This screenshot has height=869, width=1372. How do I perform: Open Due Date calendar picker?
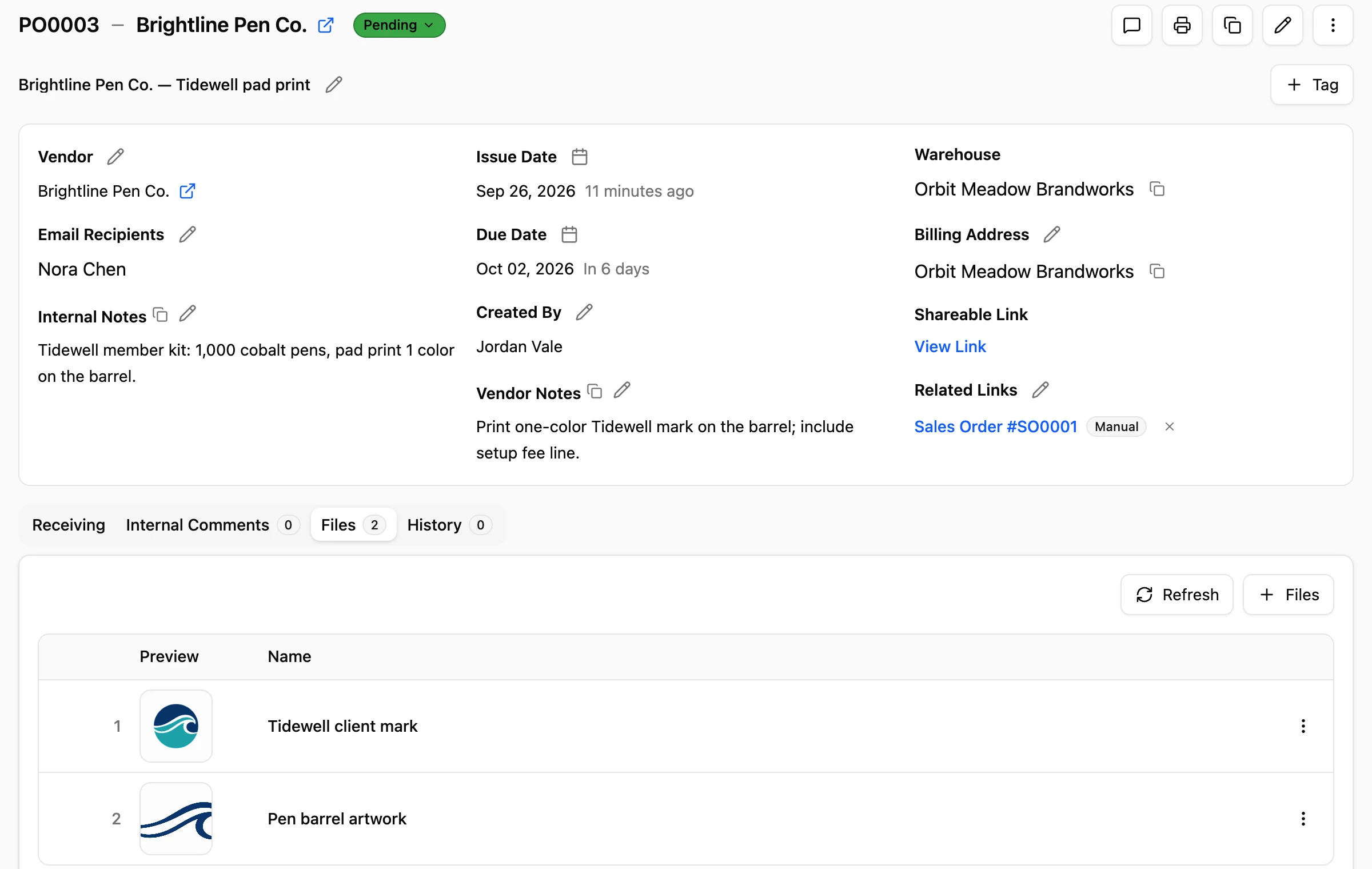pyautogui.click(x=569, y=234)
